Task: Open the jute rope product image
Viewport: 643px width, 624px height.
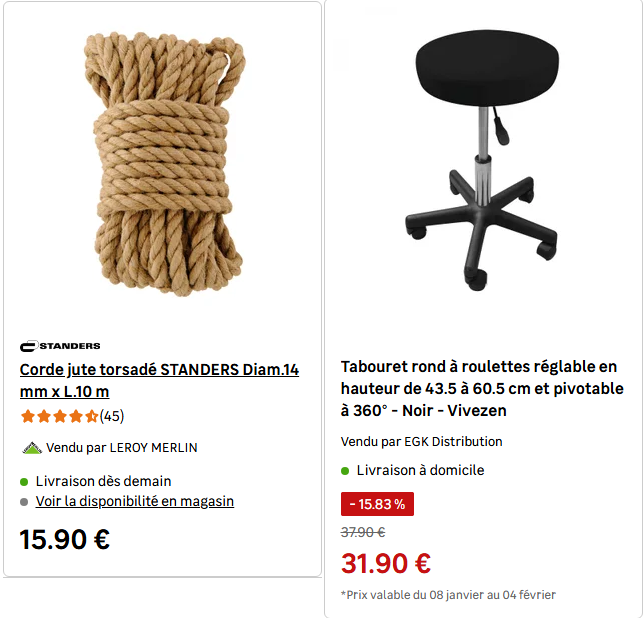Action: (164, 164)
